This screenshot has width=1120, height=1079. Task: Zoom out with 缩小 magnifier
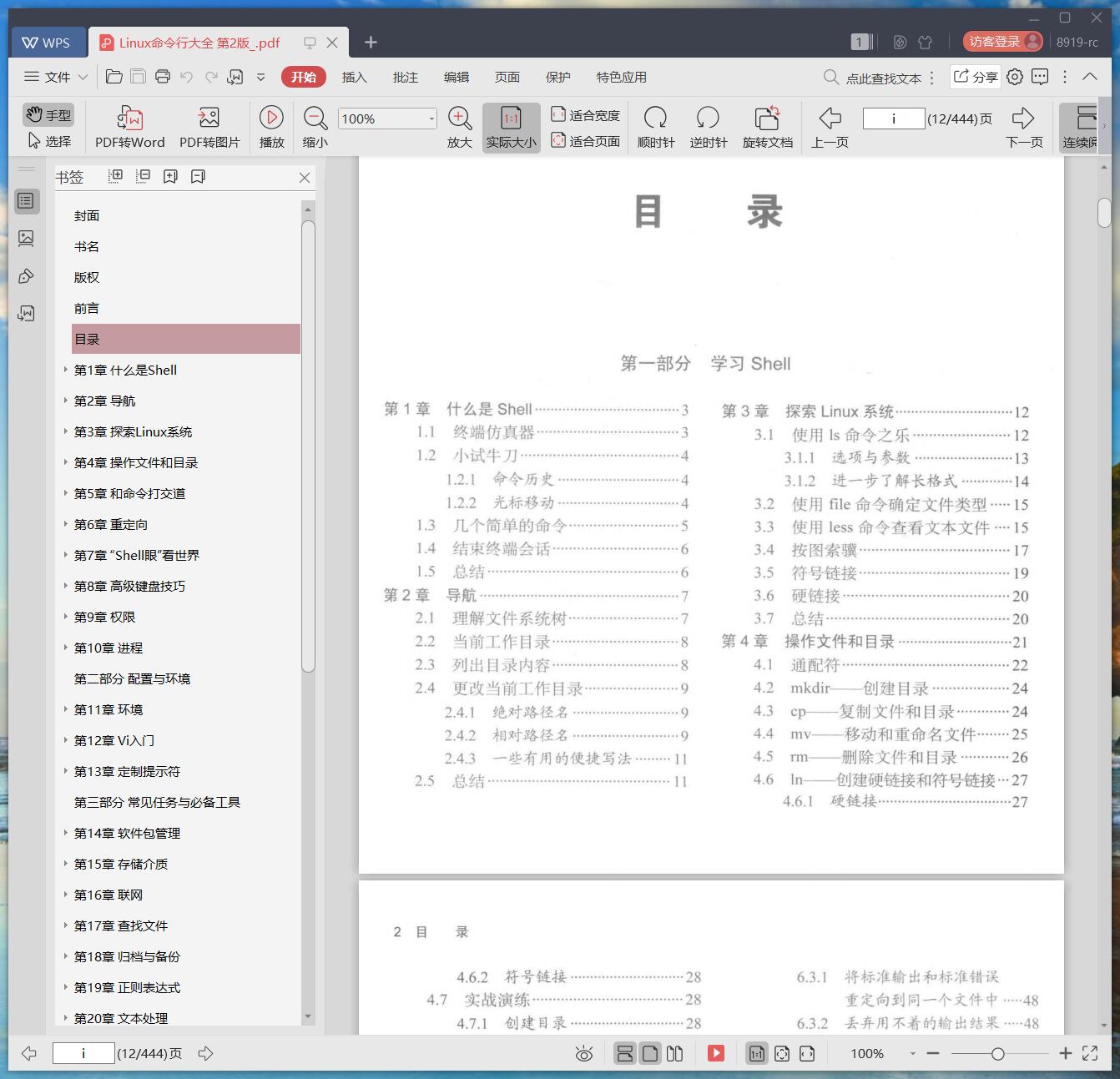(315, 127)
